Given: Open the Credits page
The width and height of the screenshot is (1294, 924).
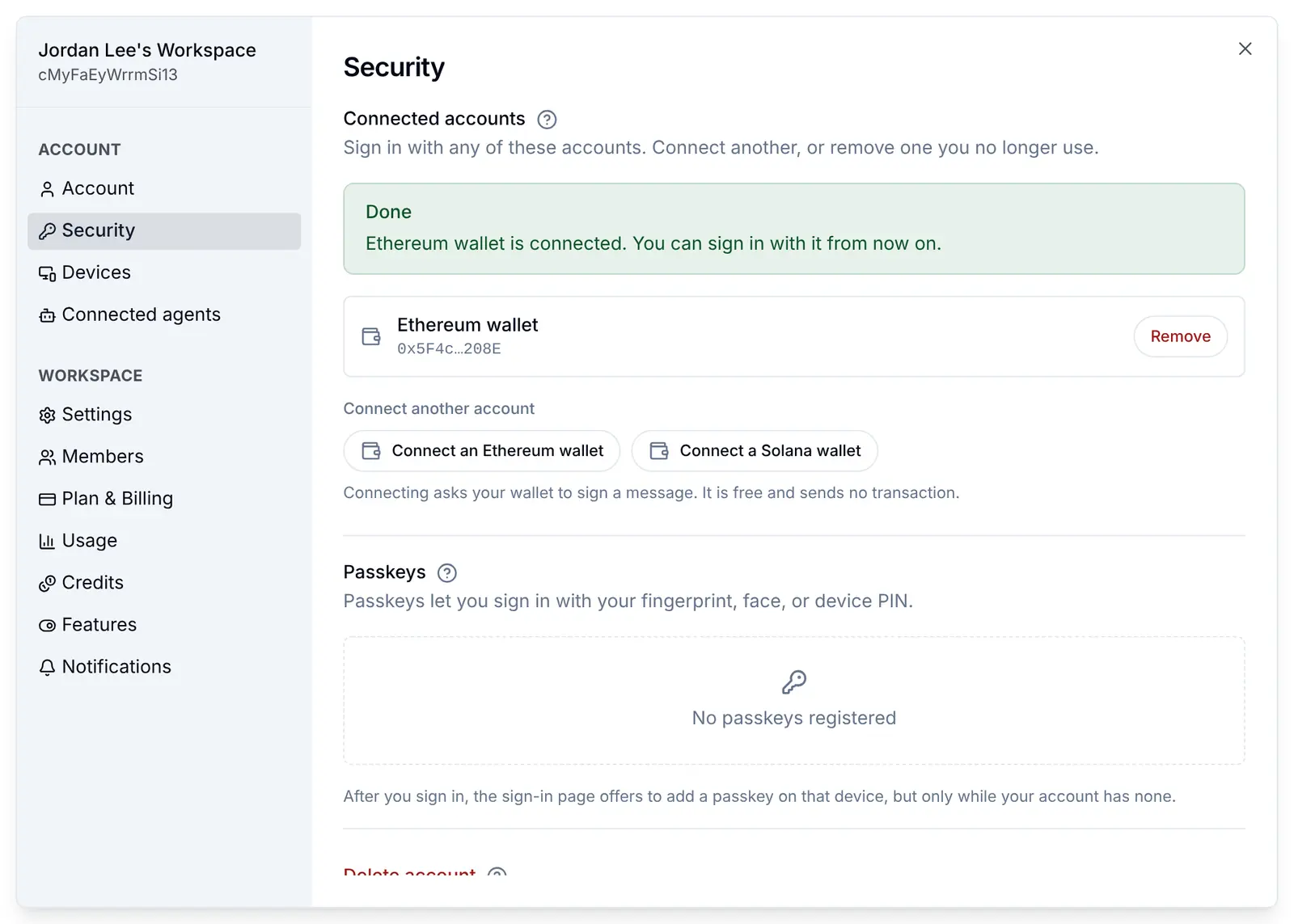Looking at the screenshot, I should 164,583.
